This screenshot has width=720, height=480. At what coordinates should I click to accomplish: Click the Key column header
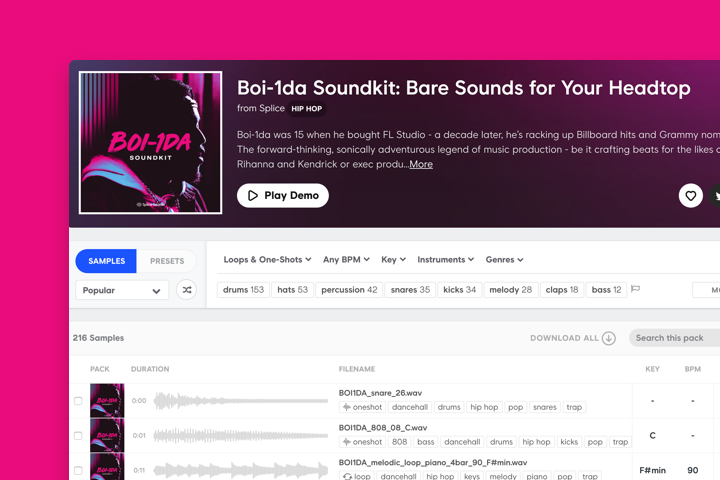pos(652,369)
